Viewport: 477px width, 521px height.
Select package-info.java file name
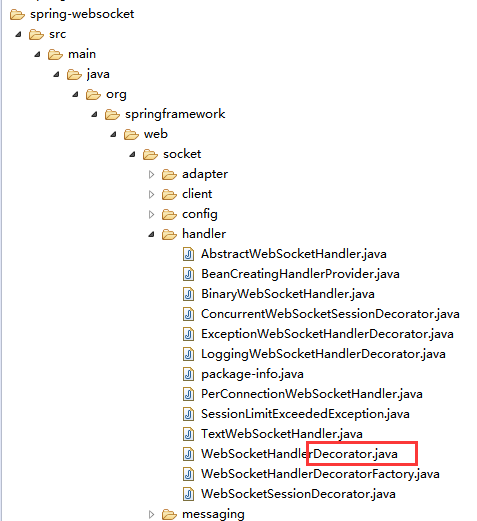(252, 374)
